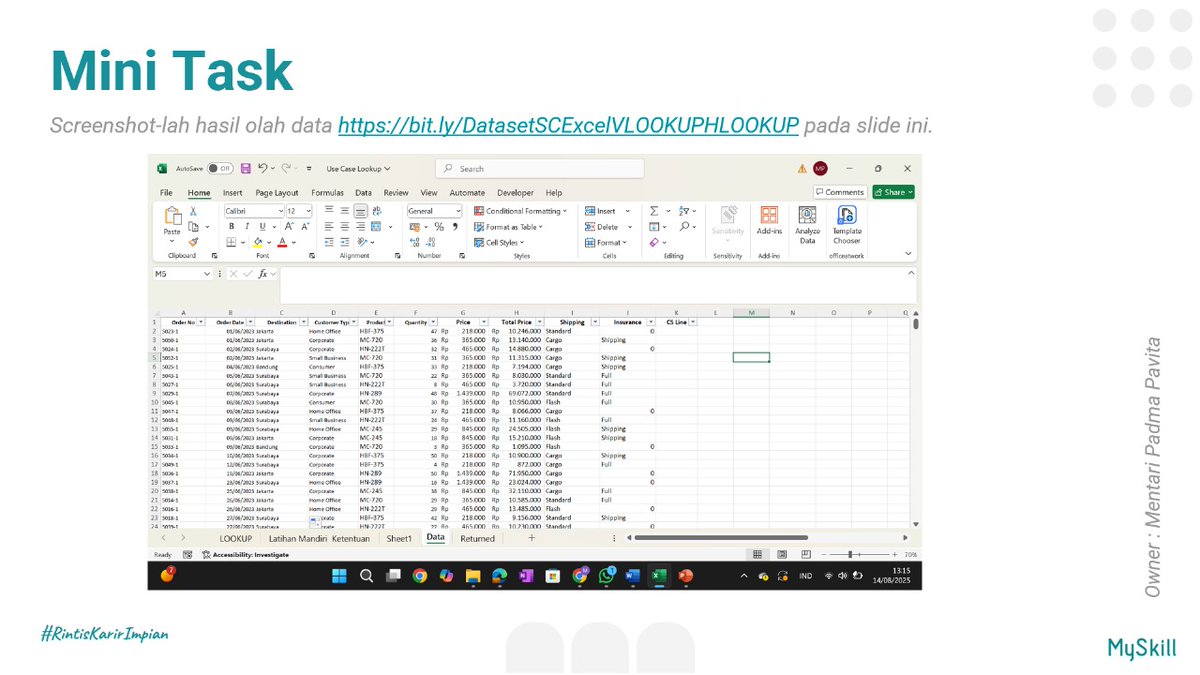Adjust the zoom slider in status bar
The image size is (1200, 675).
point(851,553)
